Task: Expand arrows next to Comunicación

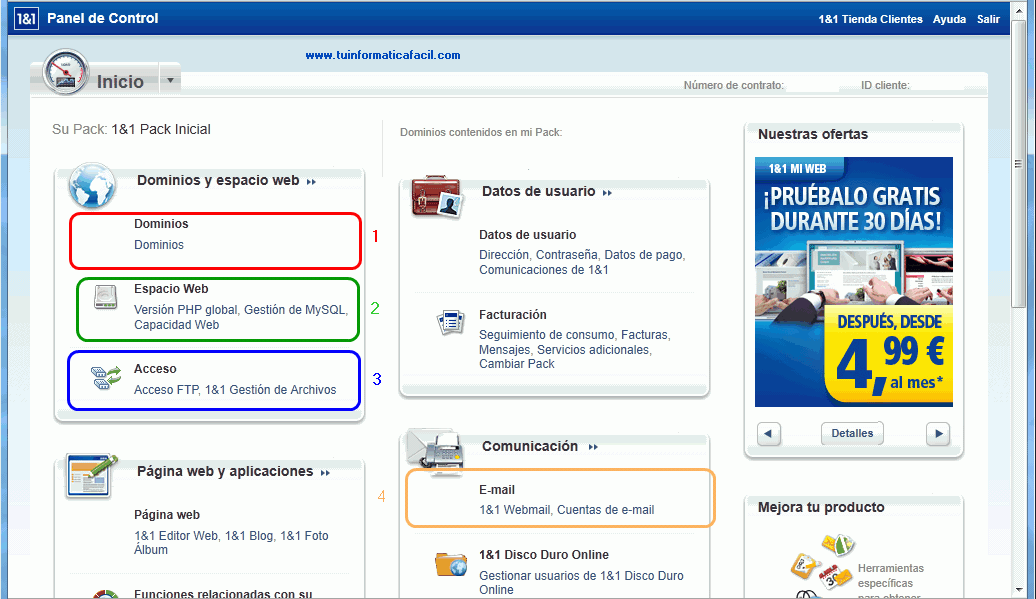Action: click(x=593, y=447)
